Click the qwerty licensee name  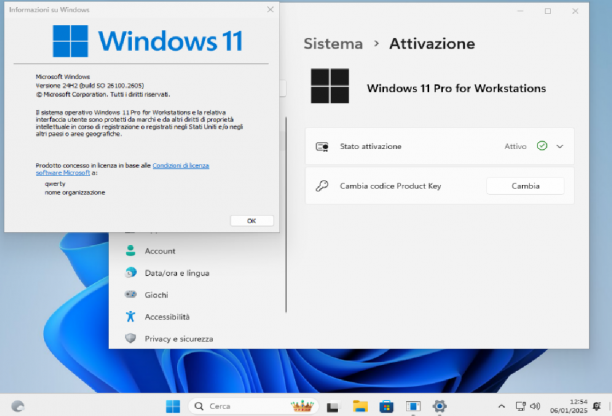[x=55, y=184]
